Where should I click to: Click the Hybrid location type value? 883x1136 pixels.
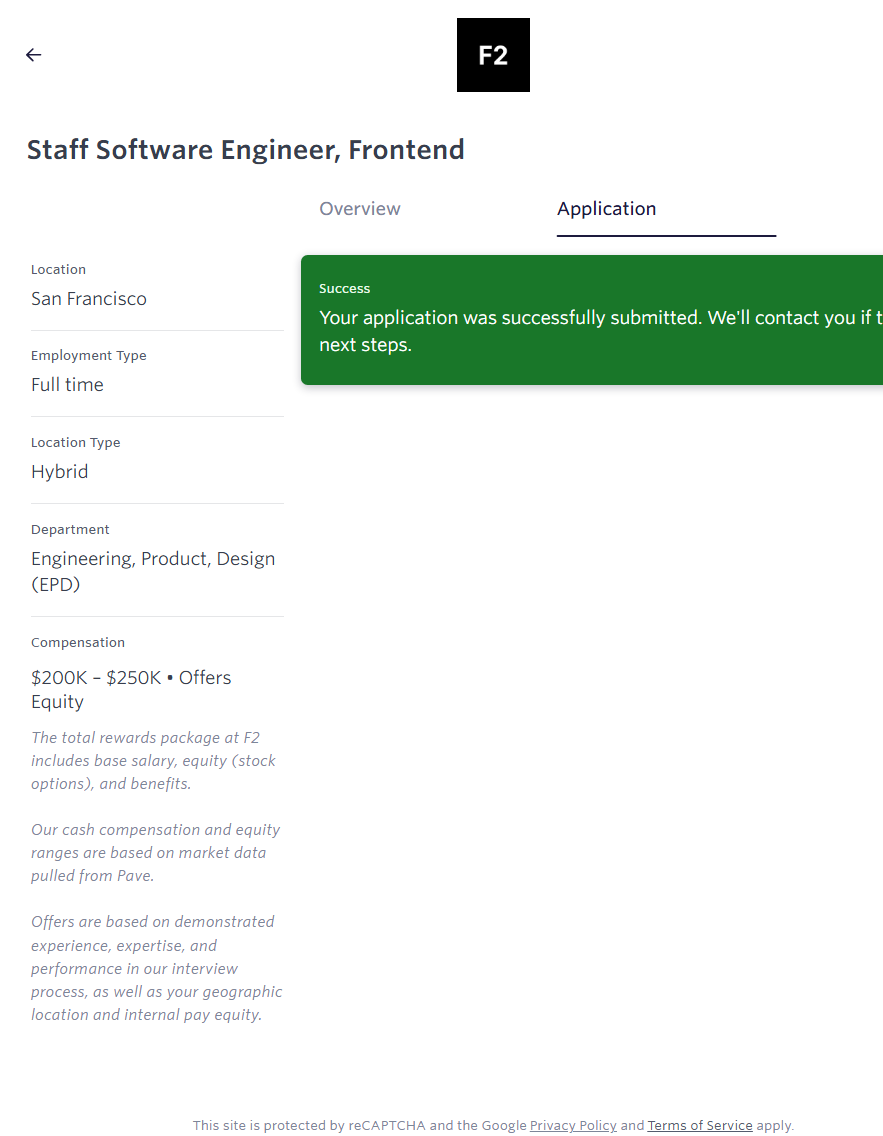point(60,472)
